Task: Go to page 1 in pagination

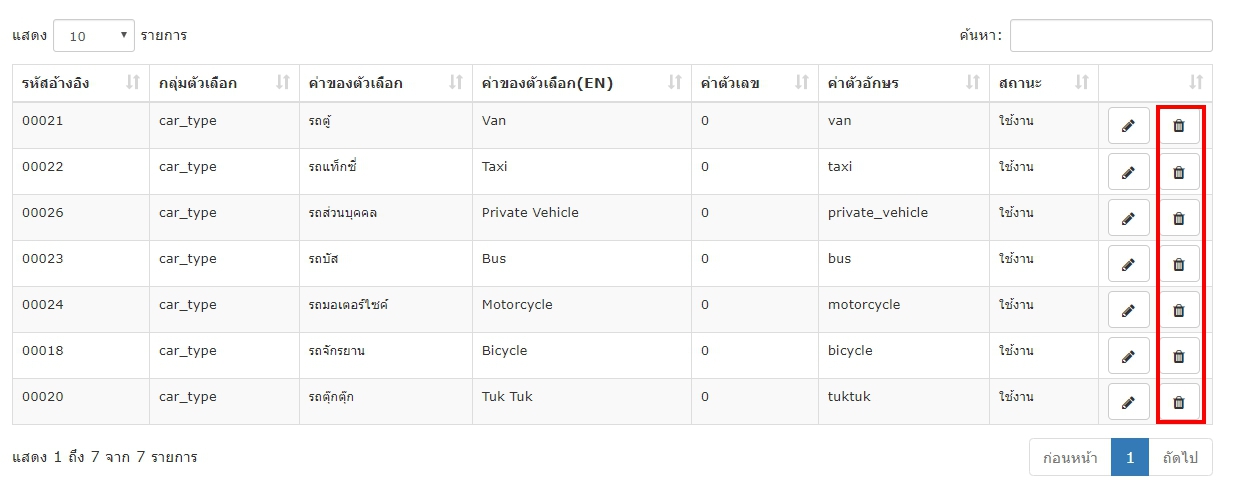Action: pyautogui.click(x=1130, y=457)
